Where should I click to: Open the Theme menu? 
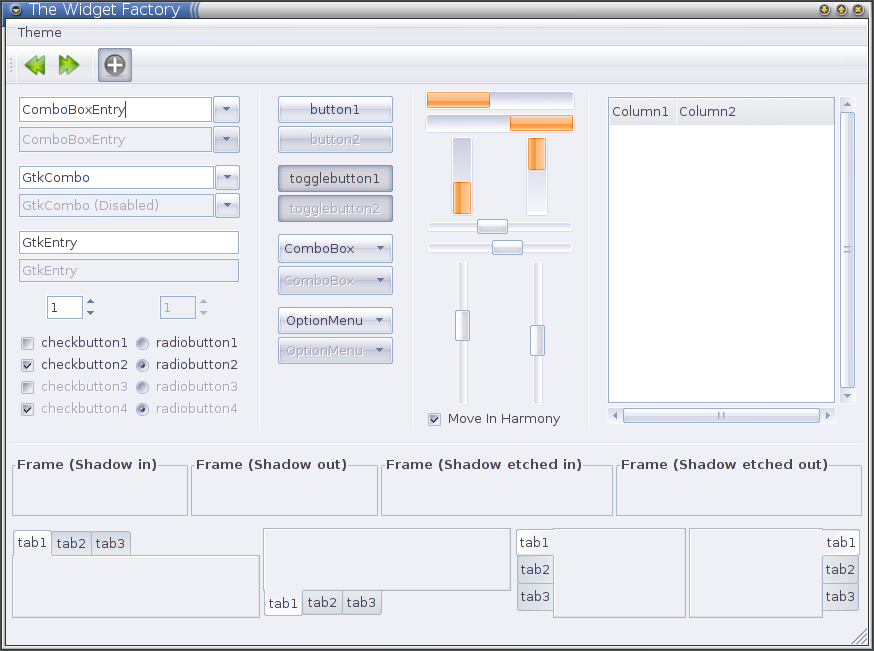(x=39, y=32)
